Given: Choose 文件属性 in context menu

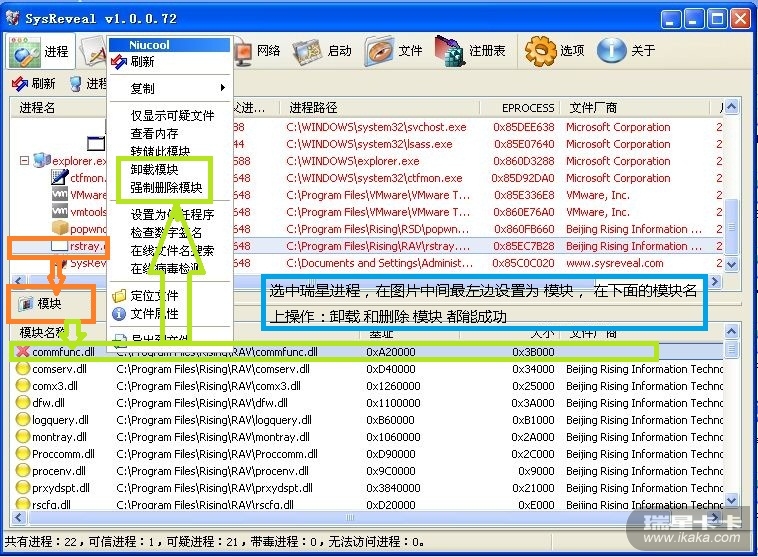Looking at the screenshot, I should pos(155,314).
